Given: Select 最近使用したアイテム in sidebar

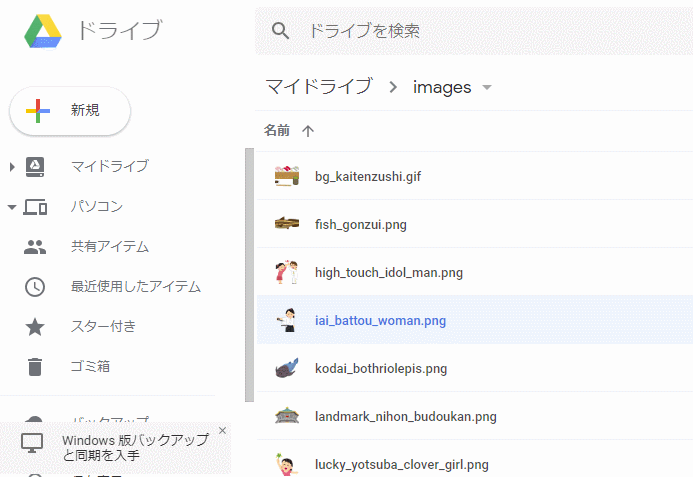Looking at the screenshot, I should (x=136, y=287).
